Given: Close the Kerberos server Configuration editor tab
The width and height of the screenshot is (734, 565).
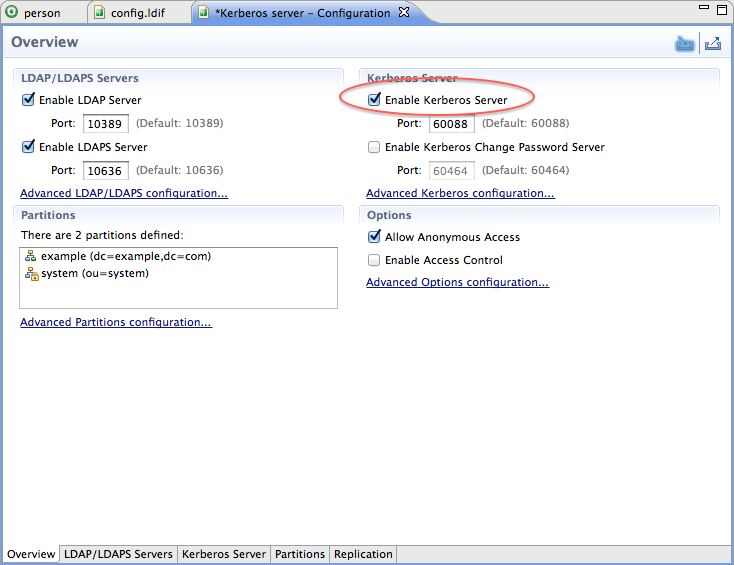Looking at the screenshot, I should coord(403,13).
